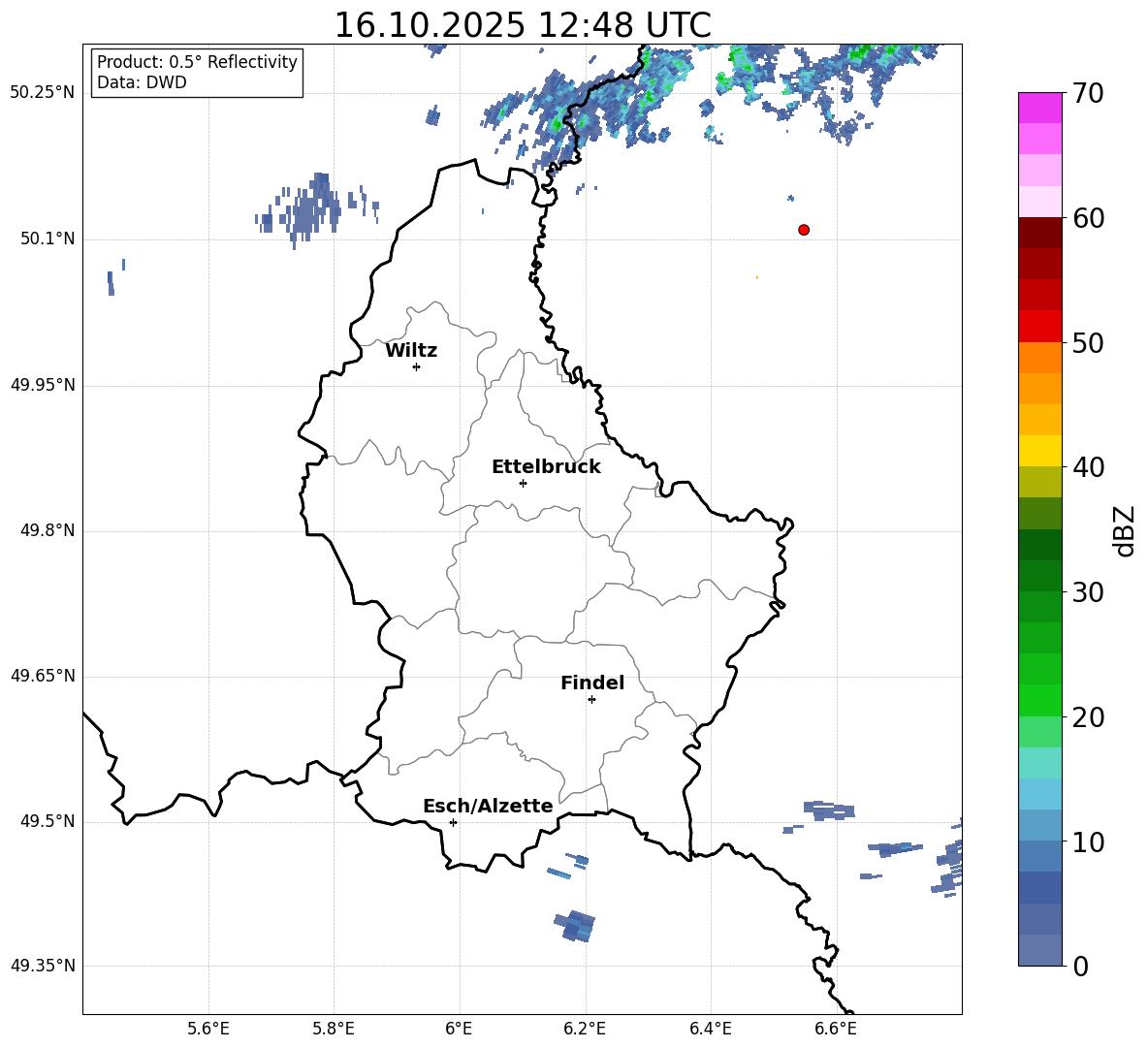Click the Data: DWD source line
Screen dimensions: 1148x1048
[142, 82]
